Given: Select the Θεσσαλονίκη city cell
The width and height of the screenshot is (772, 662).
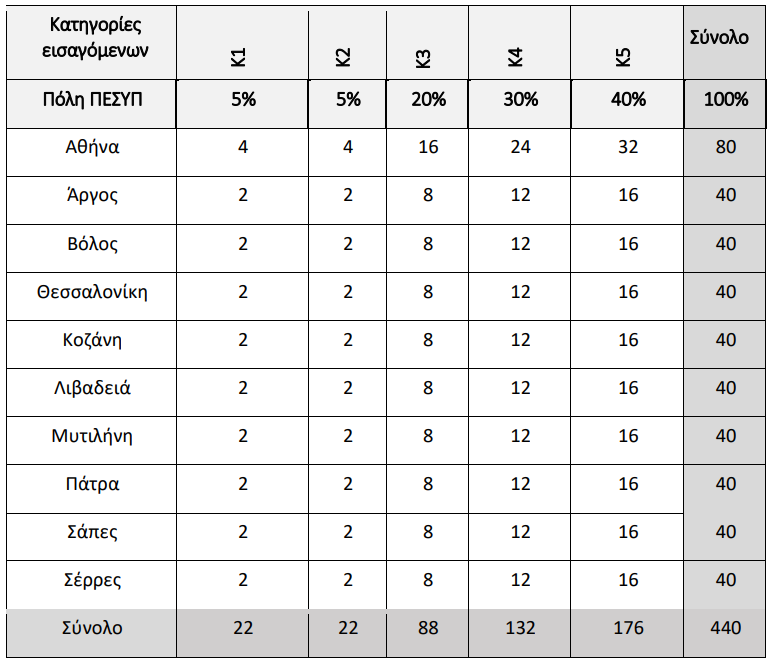Looking at the screenshot, I should [x=92, y=292].
